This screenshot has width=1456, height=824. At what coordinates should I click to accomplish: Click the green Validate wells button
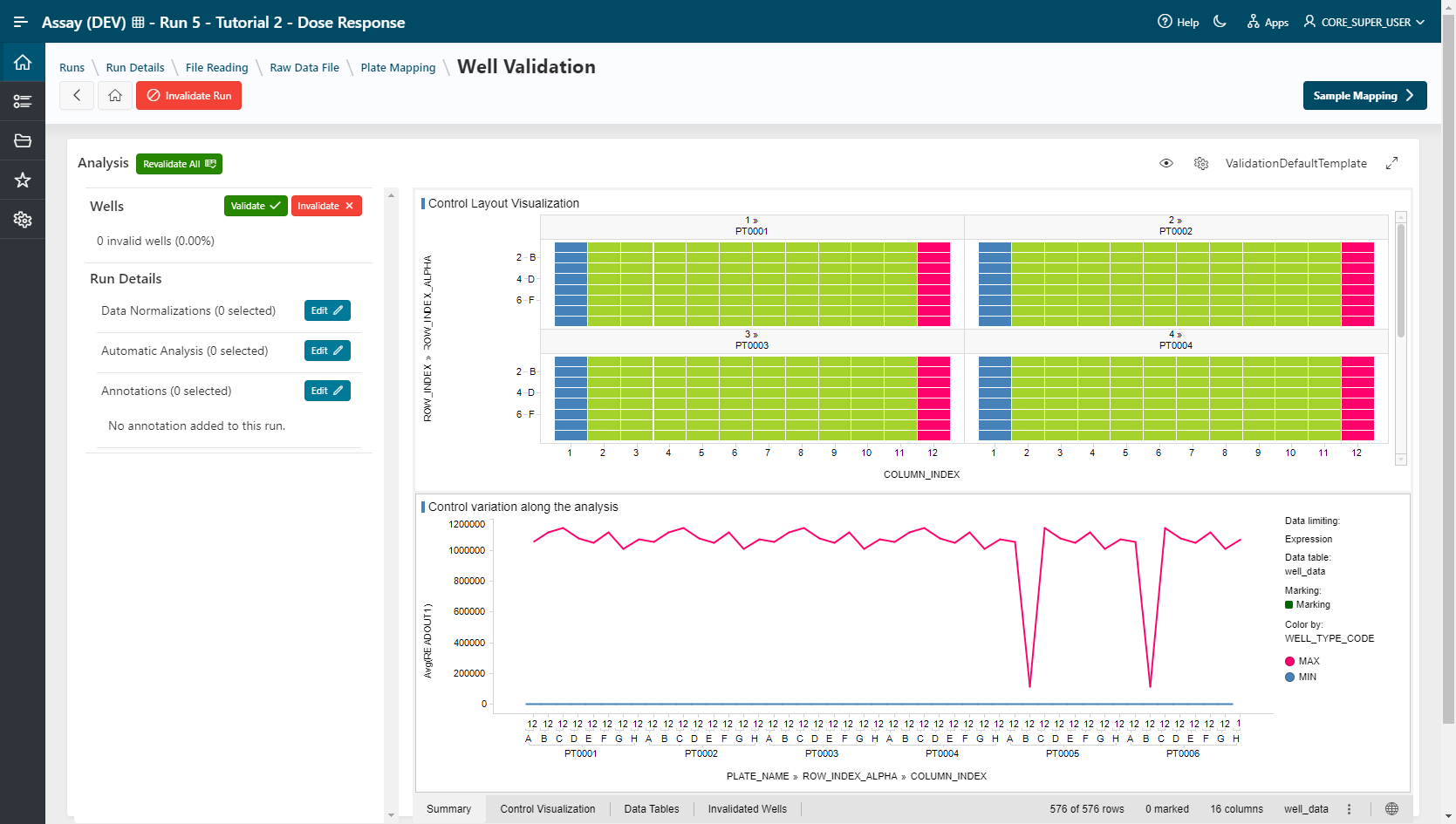256,206
